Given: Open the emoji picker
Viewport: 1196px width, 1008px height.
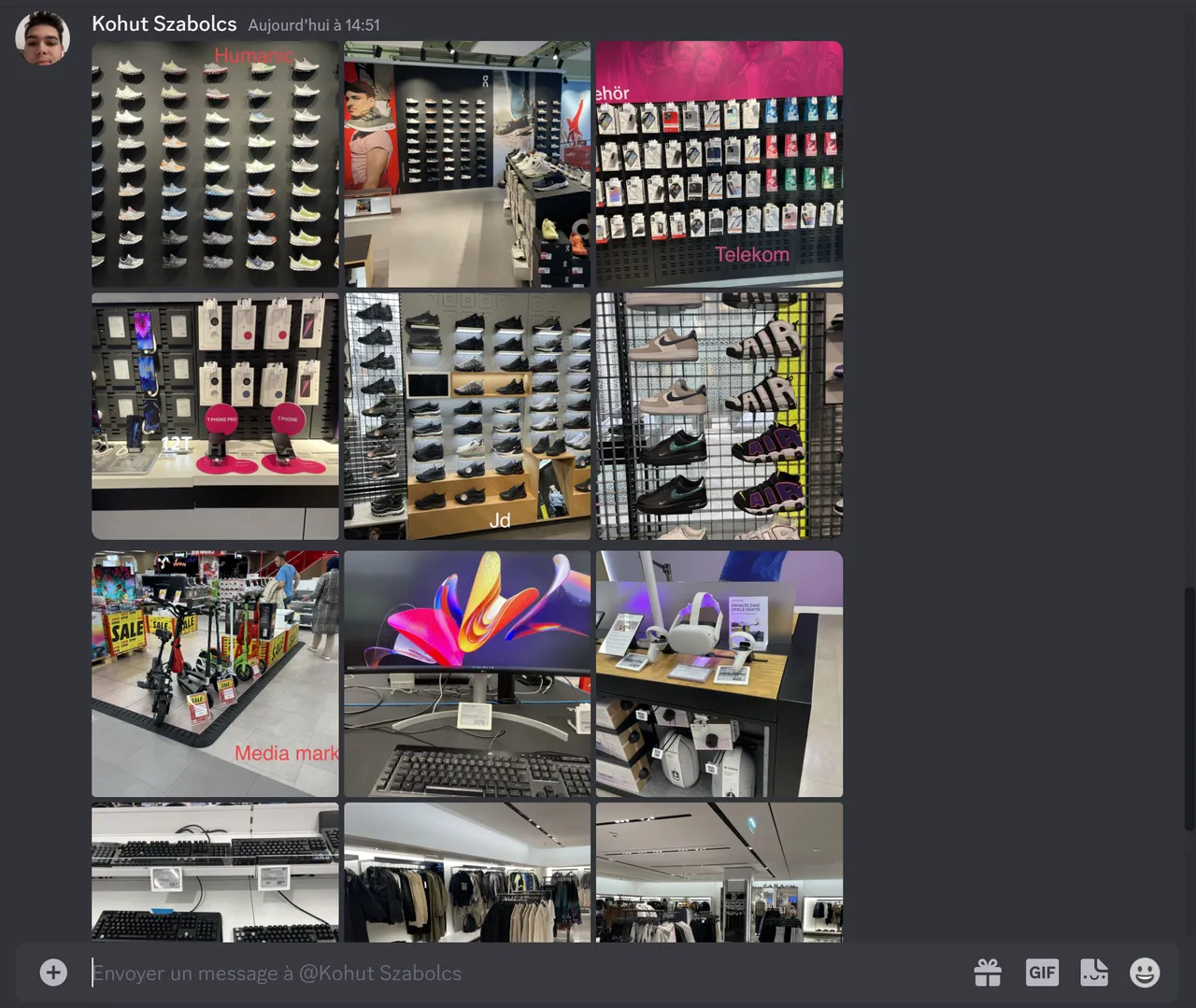Looking at the screenshot, I should (x=1145, y=973).
